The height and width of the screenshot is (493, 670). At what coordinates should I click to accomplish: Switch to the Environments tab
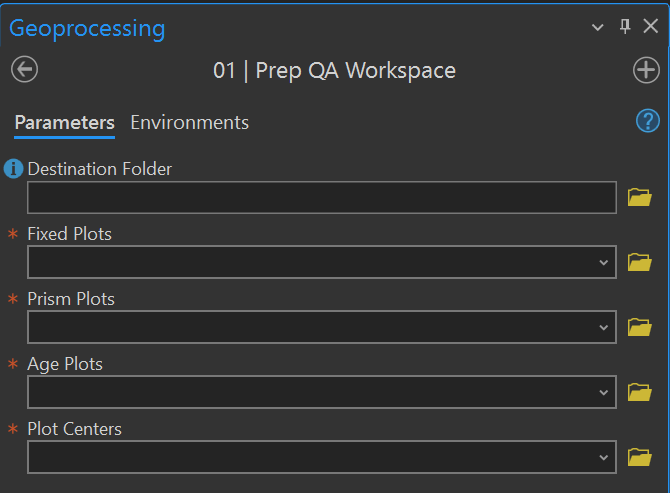click(190, 123)
